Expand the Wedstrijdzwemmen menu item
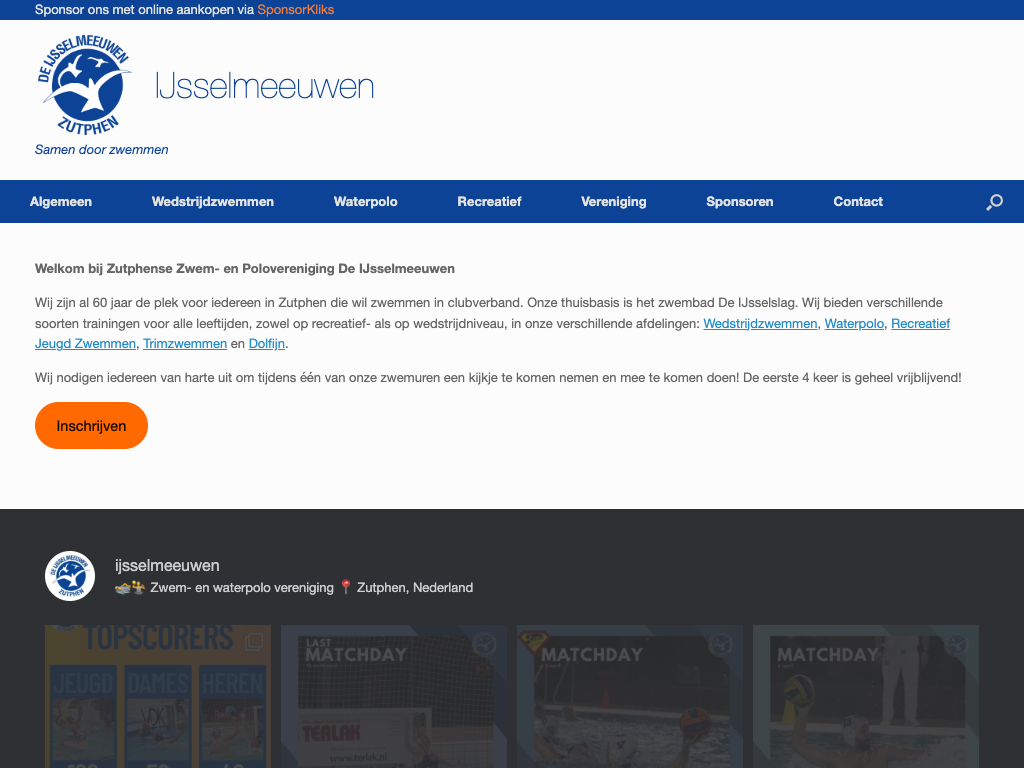The width and height of the screenshot is (1024, 768). click(x=212, y=202)
